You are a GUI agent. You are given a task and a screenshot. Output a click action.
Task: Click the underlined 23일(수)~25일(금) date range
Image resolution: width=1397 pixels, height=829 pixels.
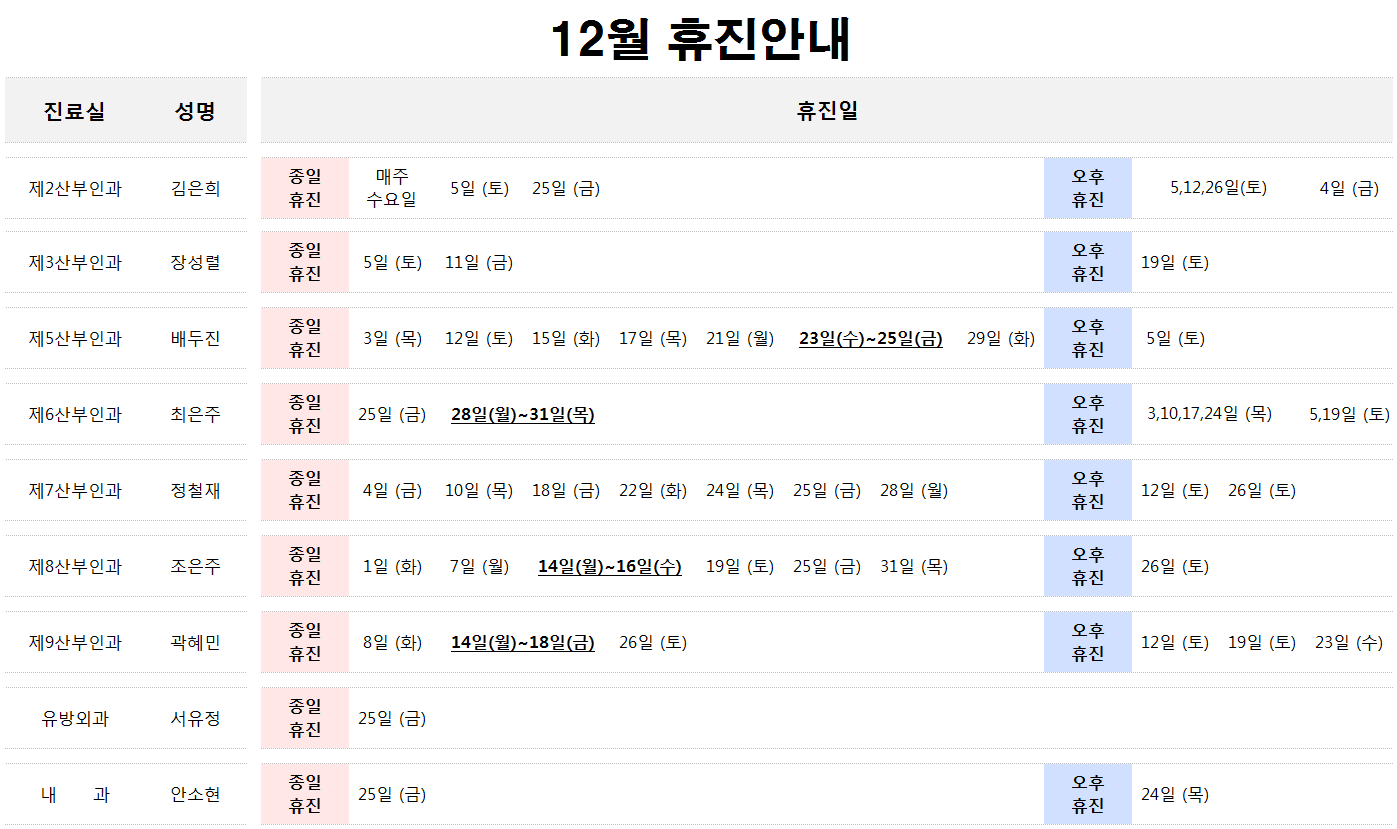point(871,339)
